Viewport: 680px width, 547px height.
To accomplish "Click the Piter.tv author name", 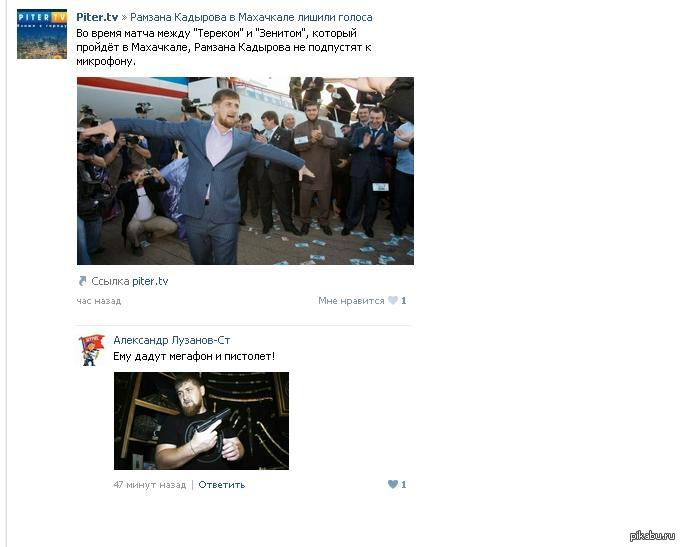I will (97, 17).
